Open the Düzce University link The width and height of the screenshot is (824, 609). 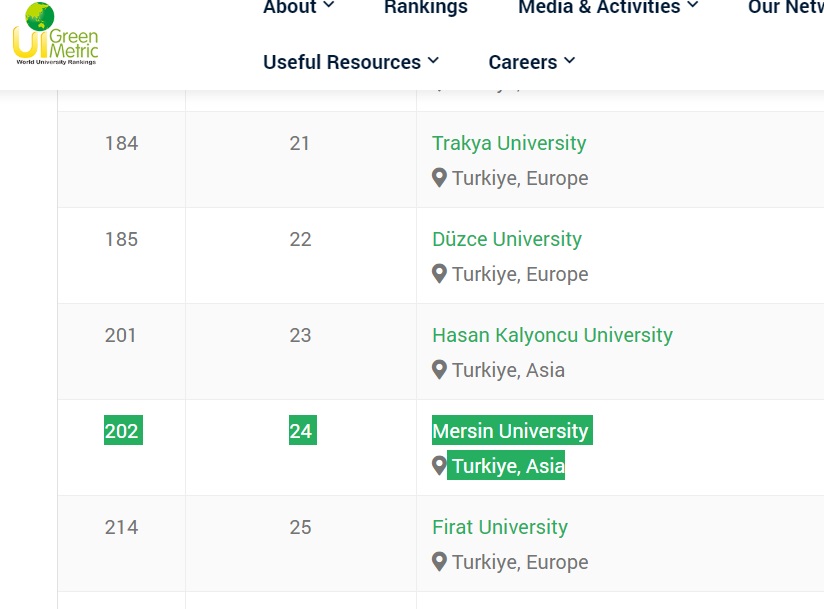(506, 239)
